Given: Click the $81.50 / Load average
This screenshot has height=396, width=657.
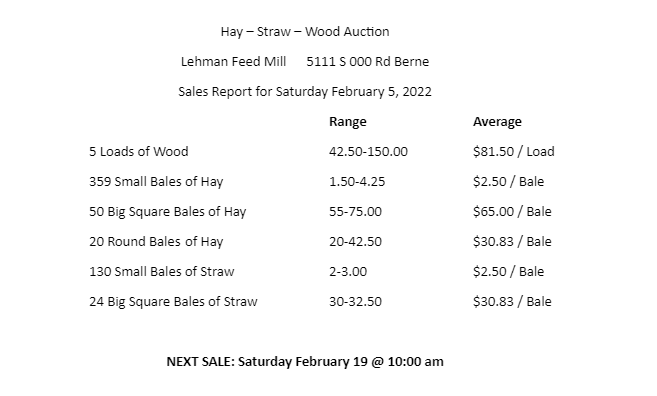Looking at the screenshot, I should 514,151.
